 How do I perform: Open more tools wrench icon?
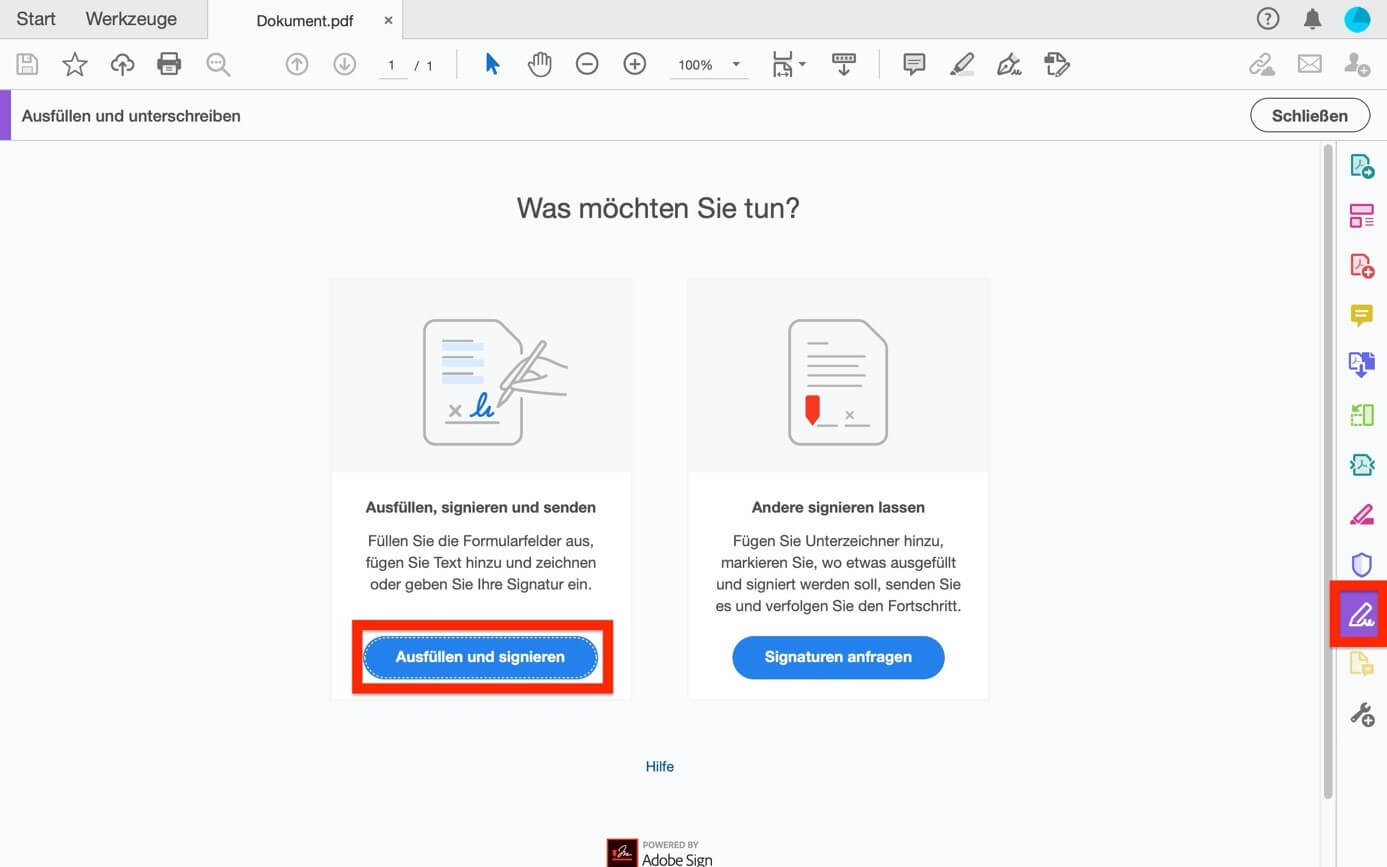(x=1362, y=714)
